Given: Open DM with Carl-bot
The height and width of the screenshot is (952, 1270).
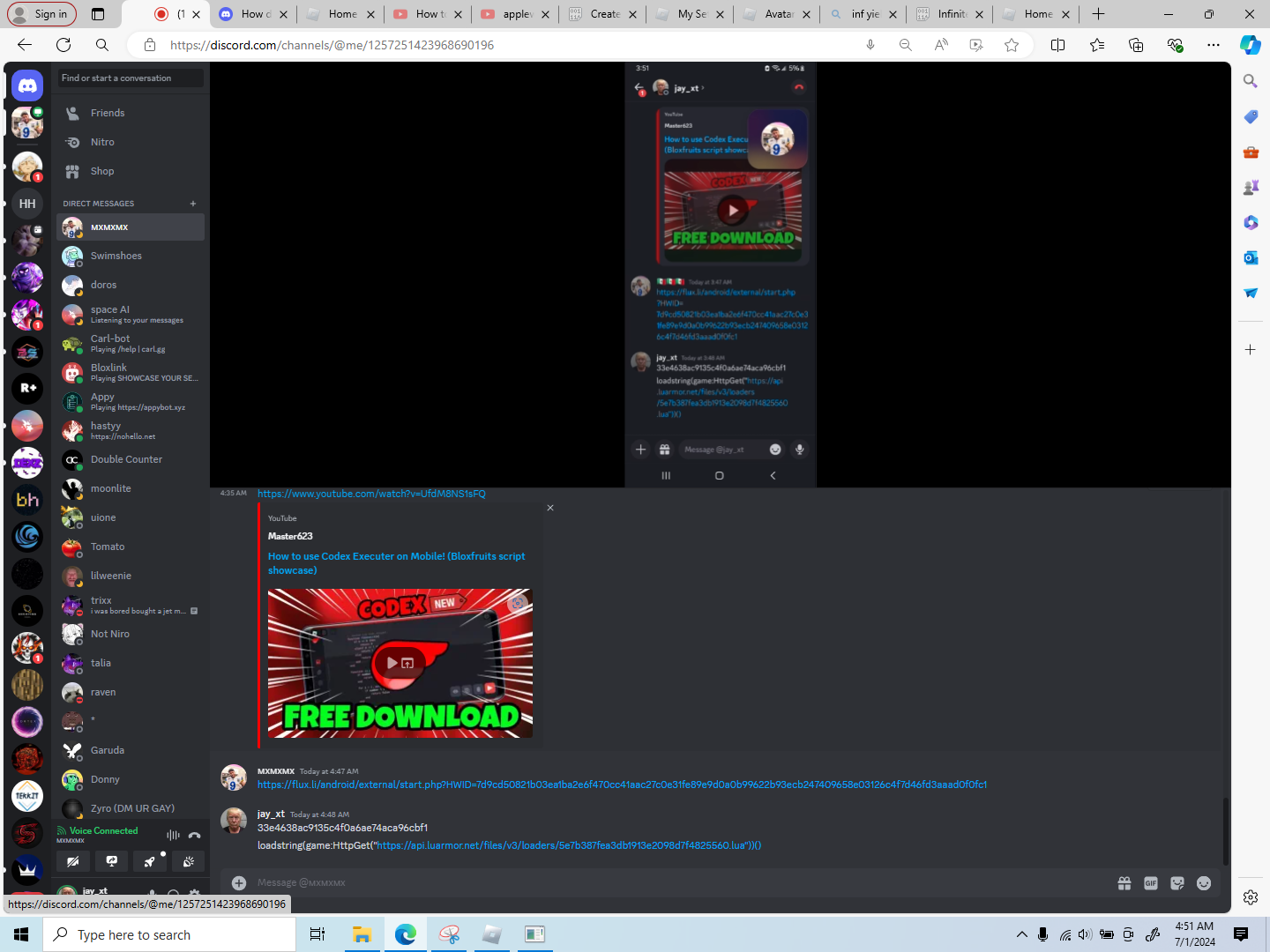Looking at the screenshot, I should pyautogui.click(x=131, y=343).
